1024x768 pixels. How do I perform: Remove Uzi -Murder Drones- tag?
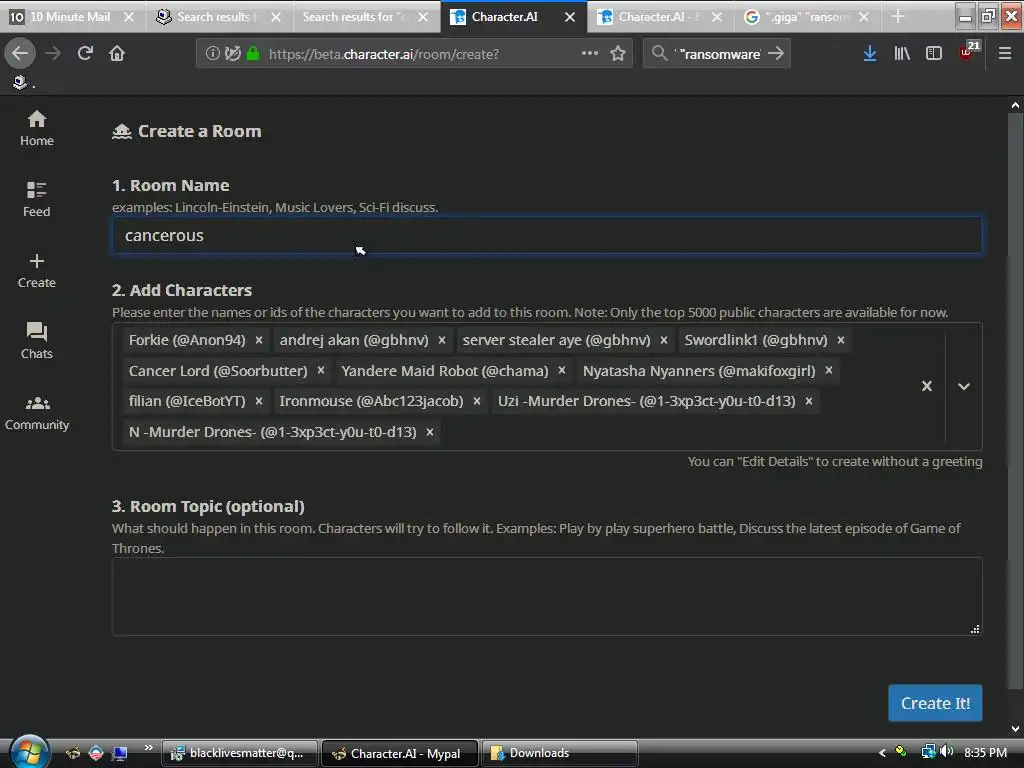pyautogui.click(x=808, y=401)
